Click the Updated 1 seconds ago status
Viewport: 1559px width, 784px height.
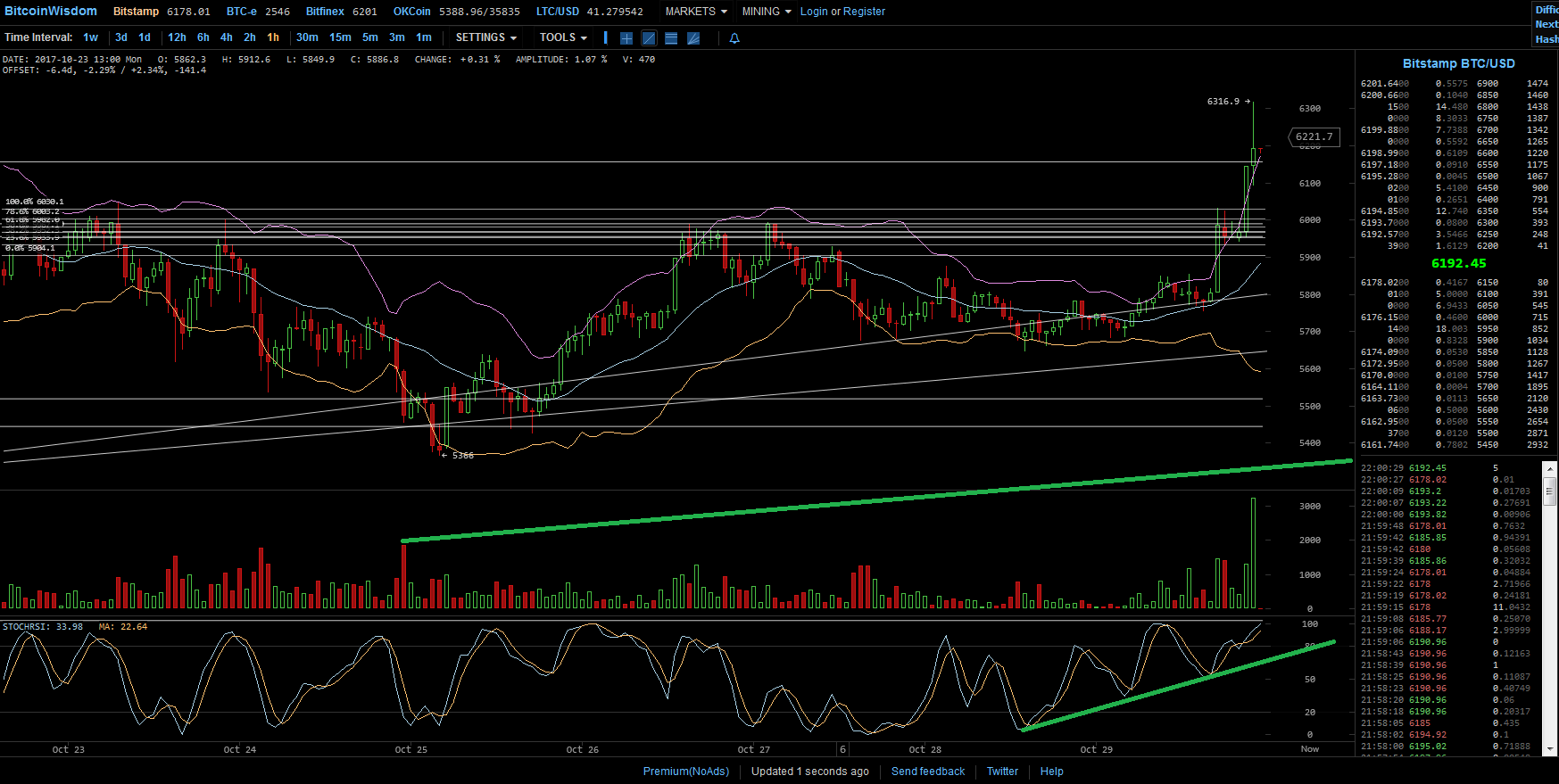[809, 772]
